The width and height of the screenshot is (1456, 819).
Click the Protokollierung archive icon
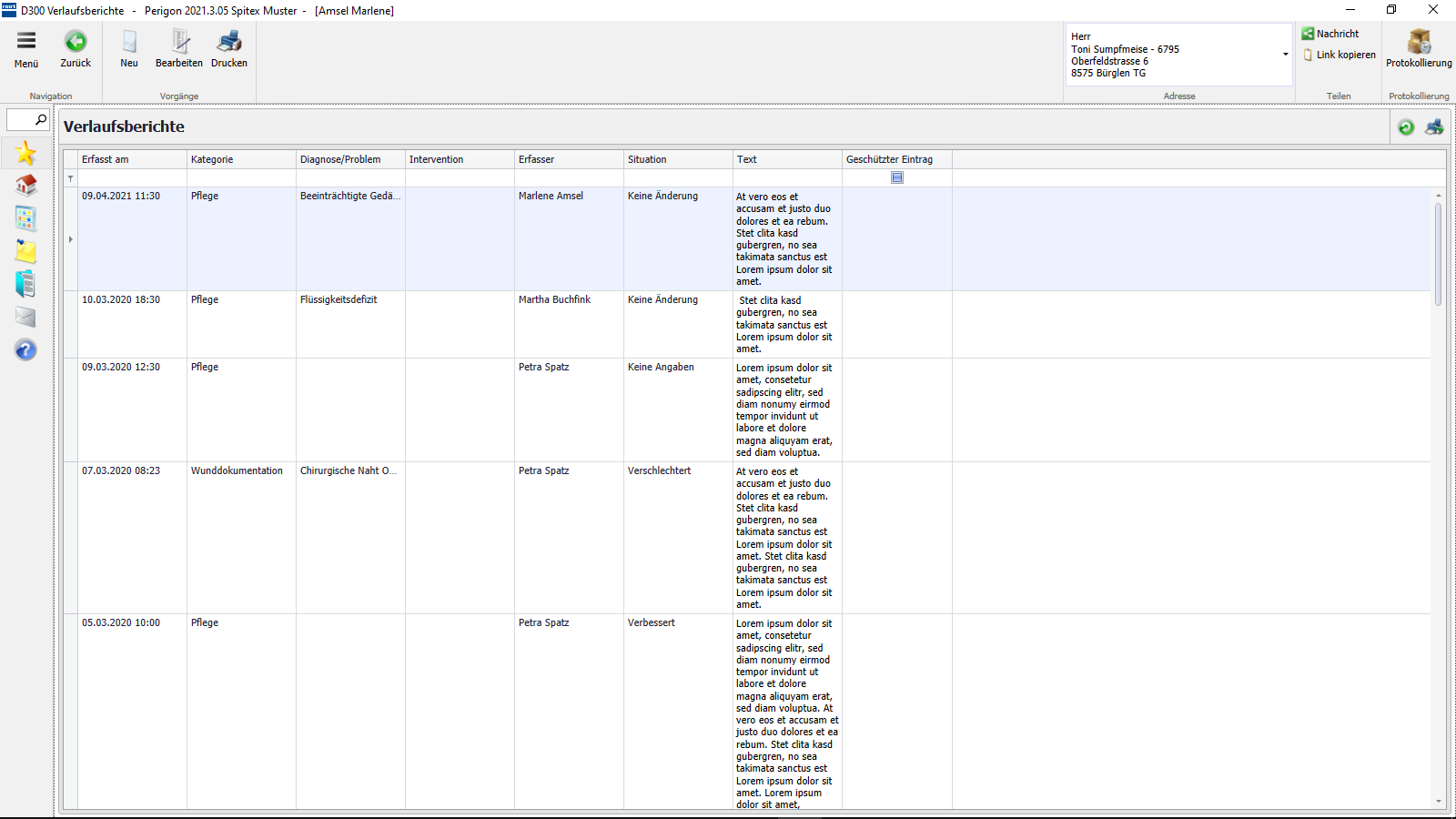(1419, 42)
